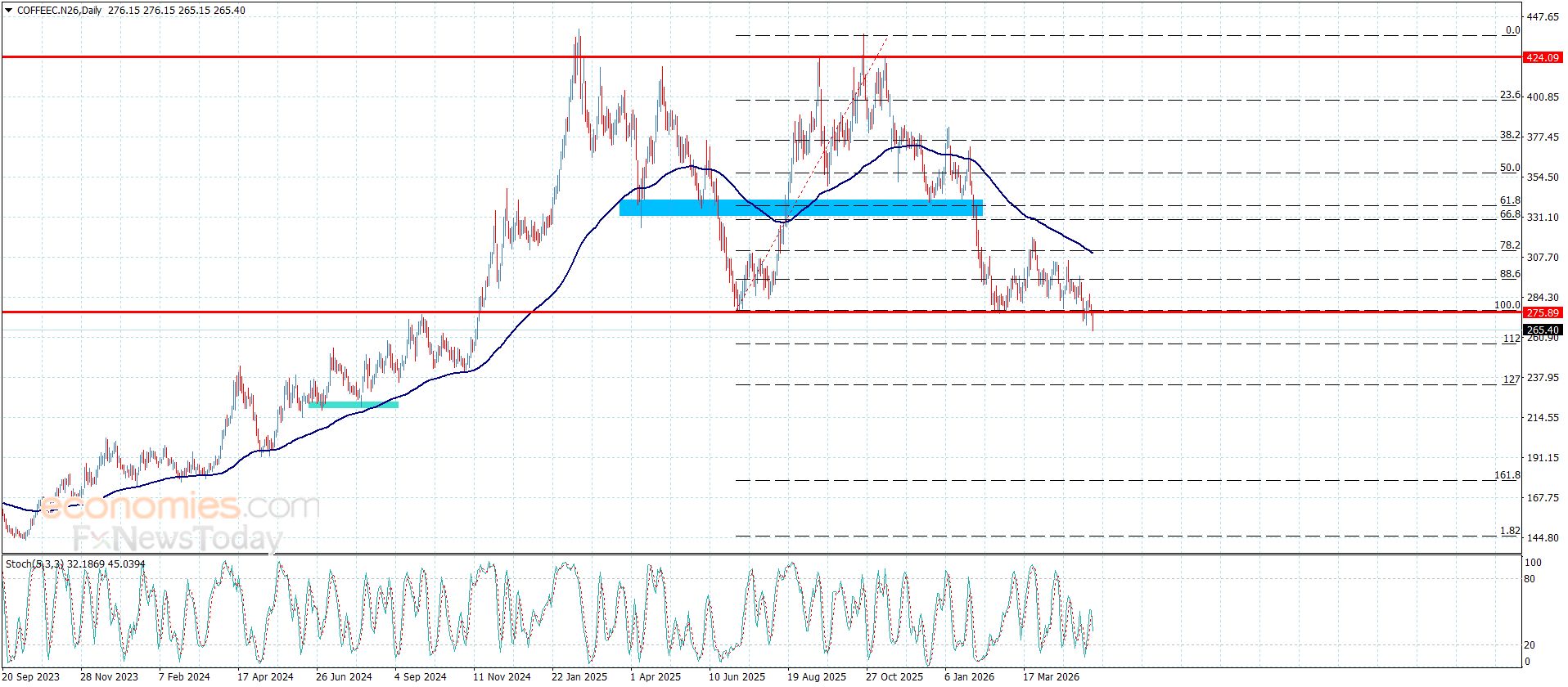Click the black 265.40 current price tag
This screenshot has height=687, width=1568.
click(x=1543, y=330)
